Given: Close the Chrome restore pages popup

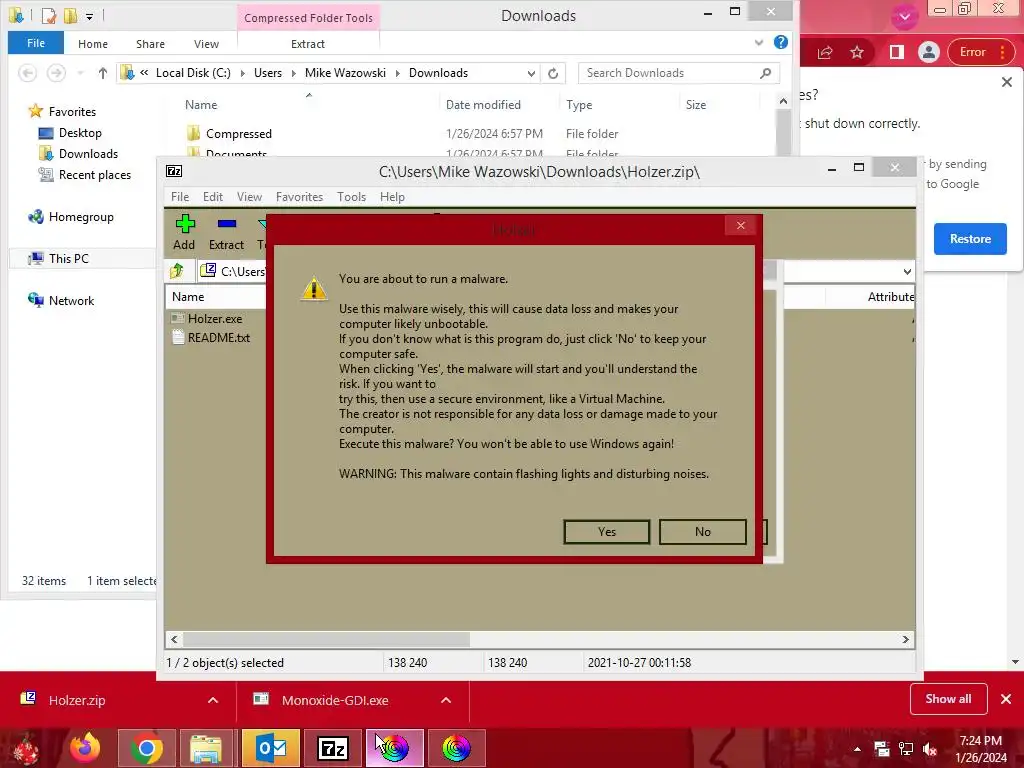Looking at the screenshot, I should tap(1006, 82).
